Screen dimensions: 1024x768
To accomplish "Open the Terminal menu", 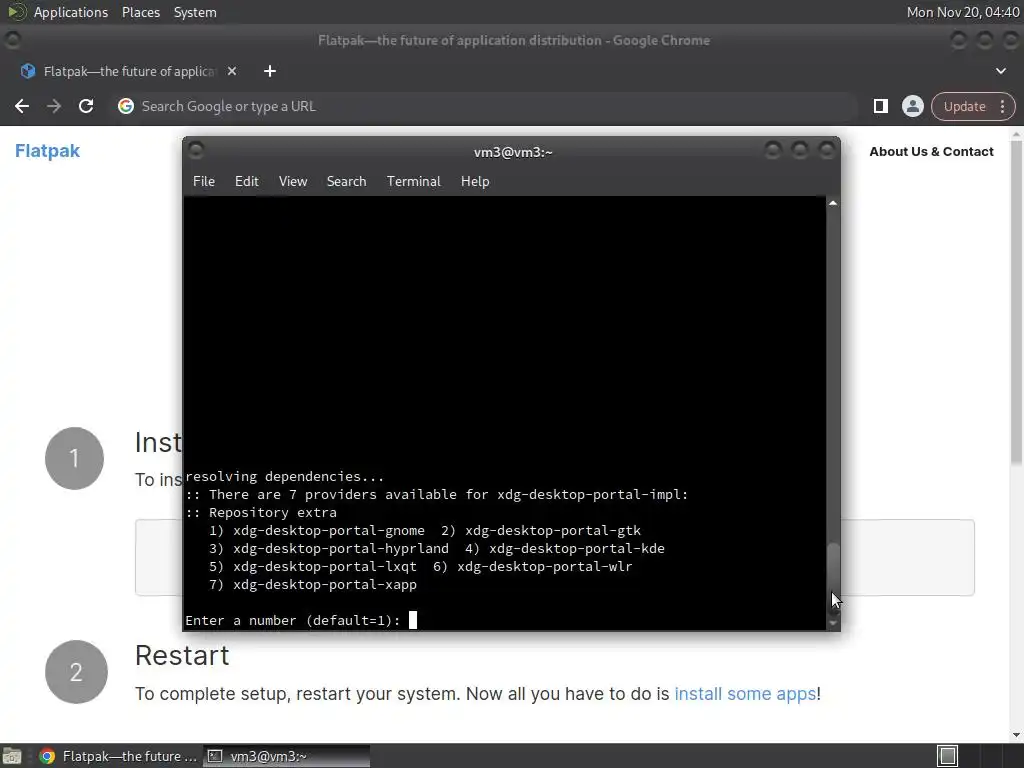I will pyautogui.click(x=413, y=182).
